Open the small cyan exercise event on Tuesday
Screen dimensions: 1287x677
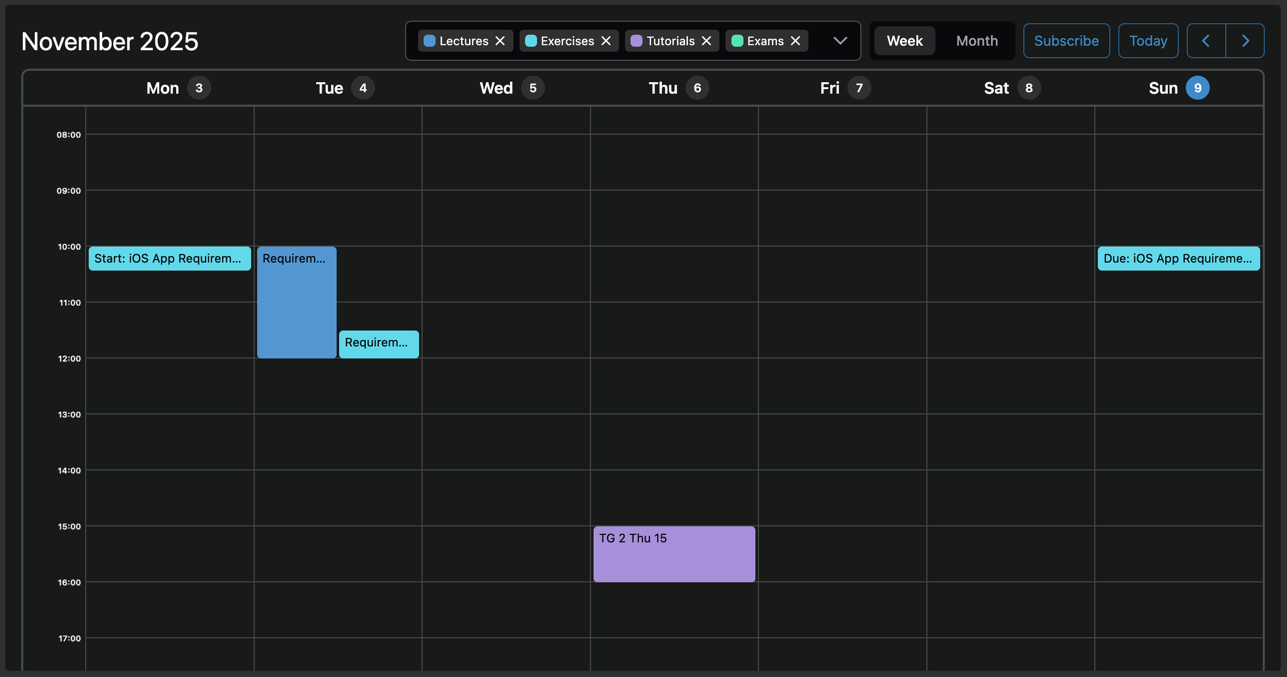(378, 343)
